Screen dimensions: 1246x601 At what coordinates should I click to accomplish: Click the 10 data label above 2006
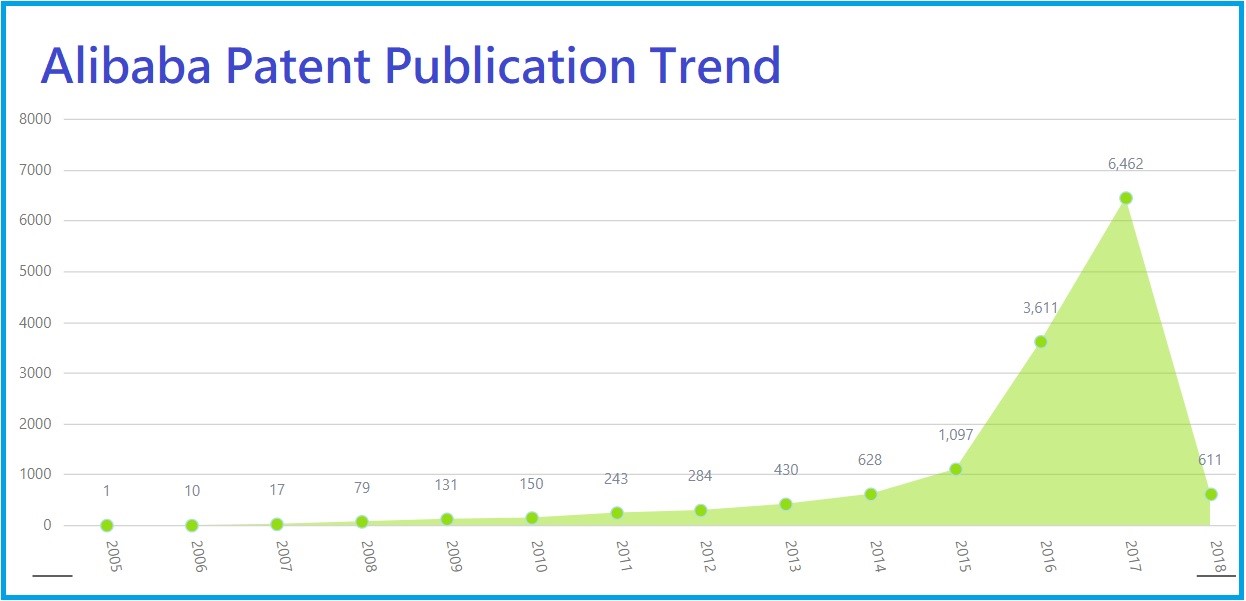192,491
